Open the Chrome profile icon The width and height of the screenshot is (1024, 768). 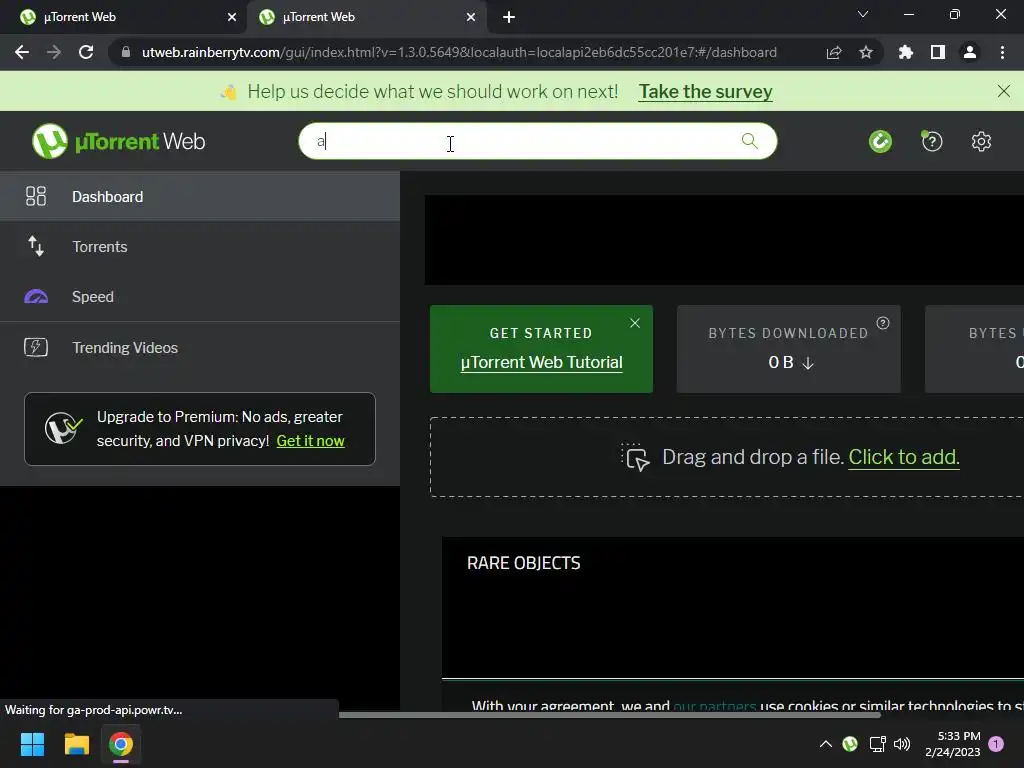970,52
